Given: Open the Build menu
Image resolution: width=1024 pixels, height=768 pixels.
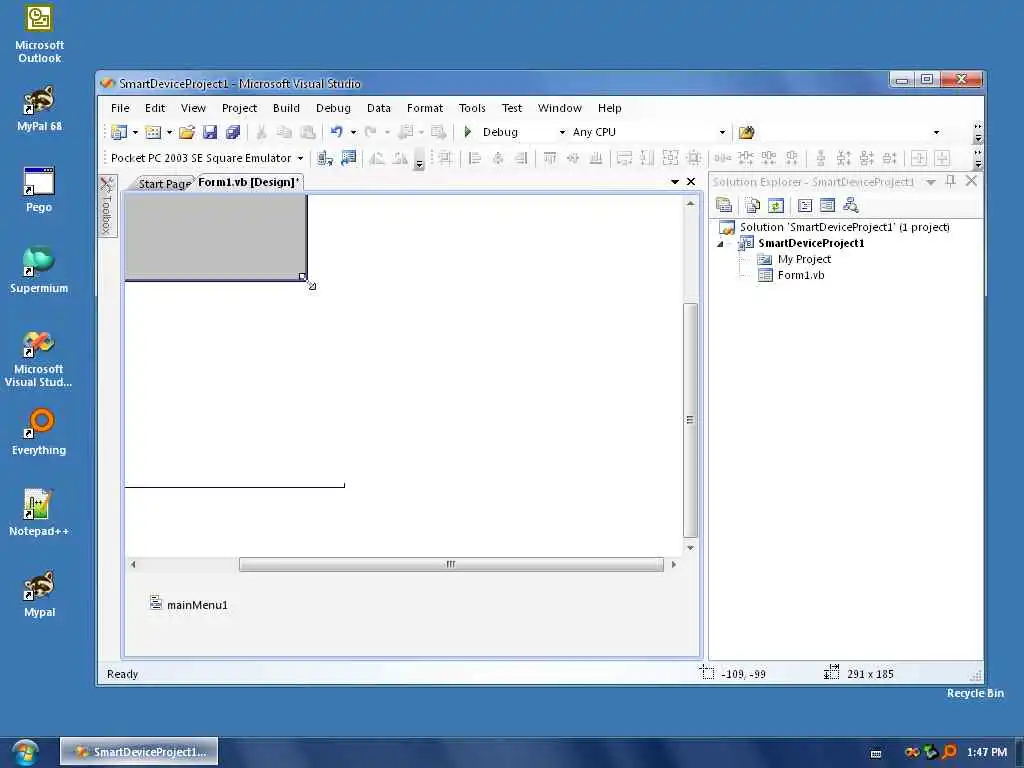Looking at the screenshot, I should (x=286, y=108).
